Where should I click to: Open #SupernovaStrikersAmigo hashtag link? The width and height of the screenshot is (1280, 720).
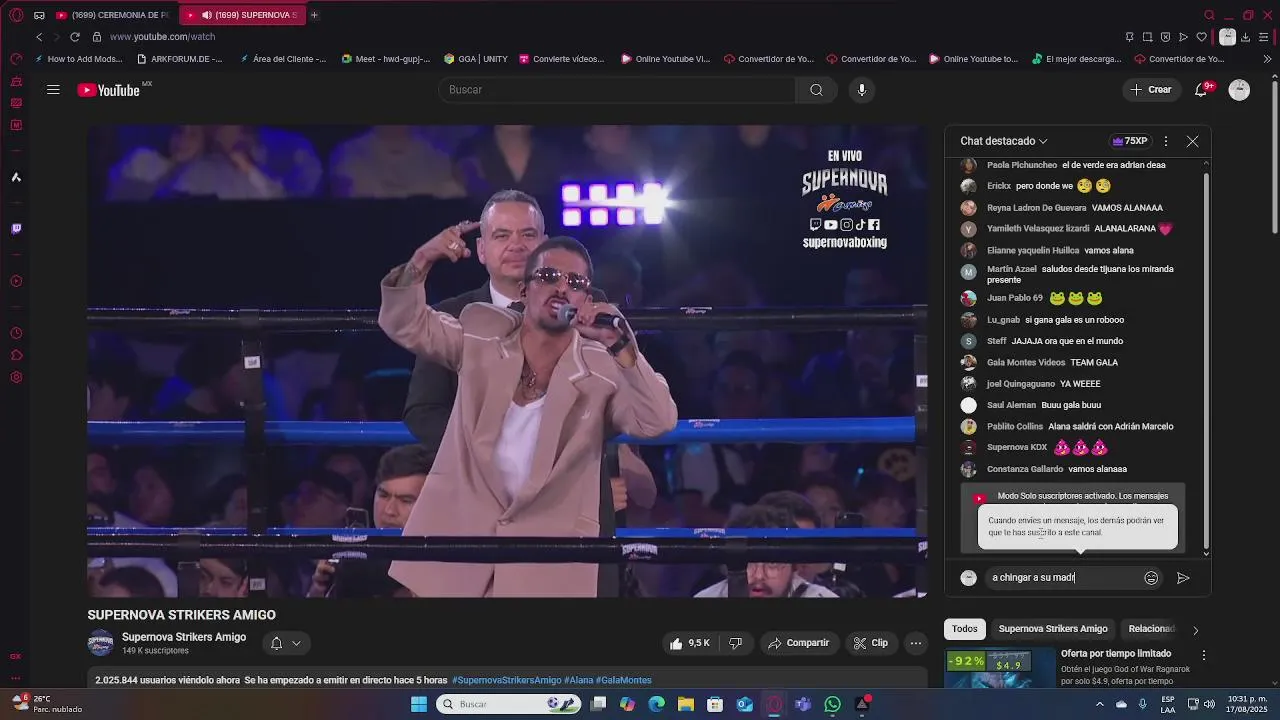point(507,680)
